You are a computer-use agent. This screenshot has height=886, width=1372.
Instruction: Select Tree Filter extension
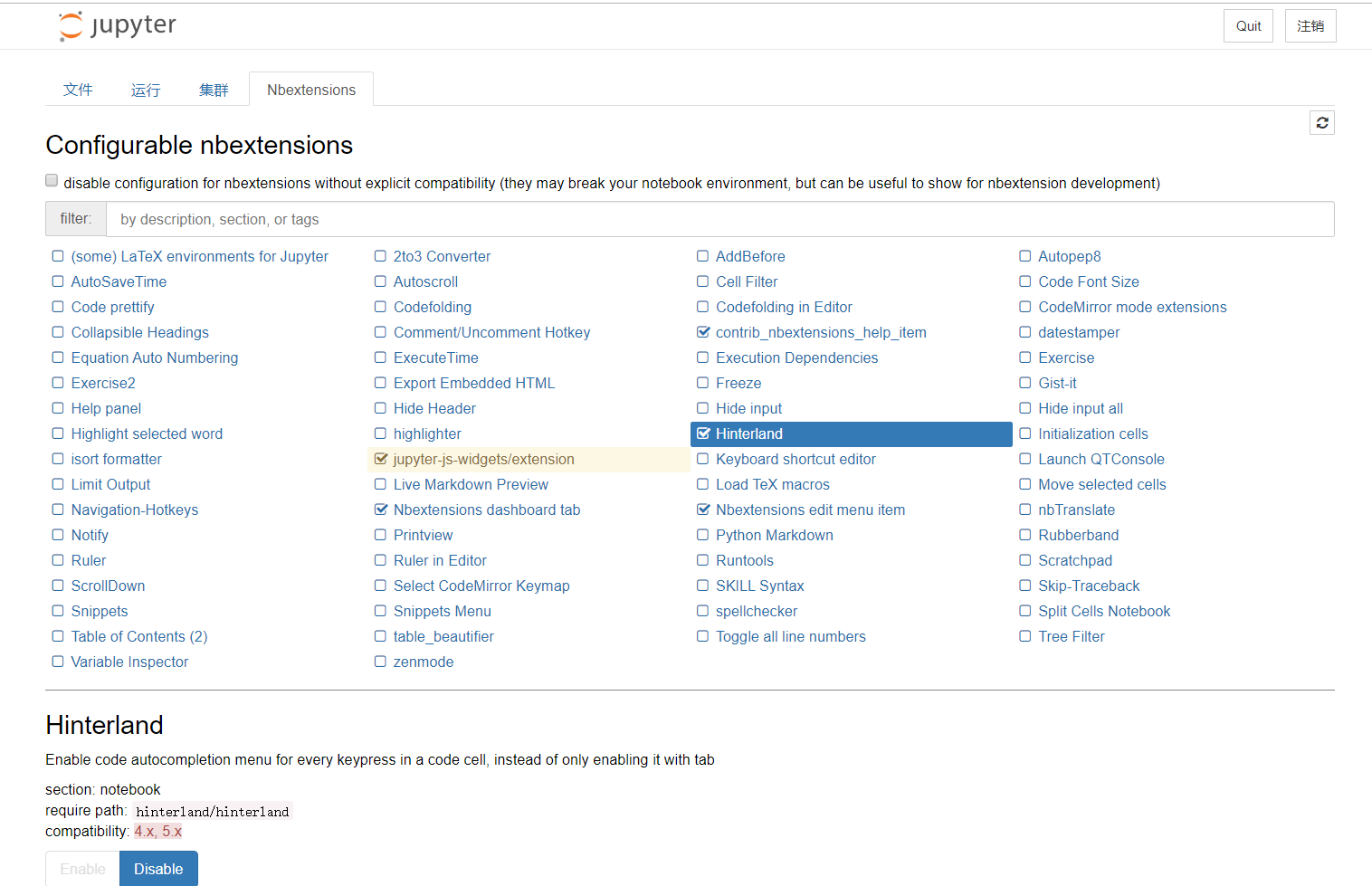click(x=1072, y=637)
